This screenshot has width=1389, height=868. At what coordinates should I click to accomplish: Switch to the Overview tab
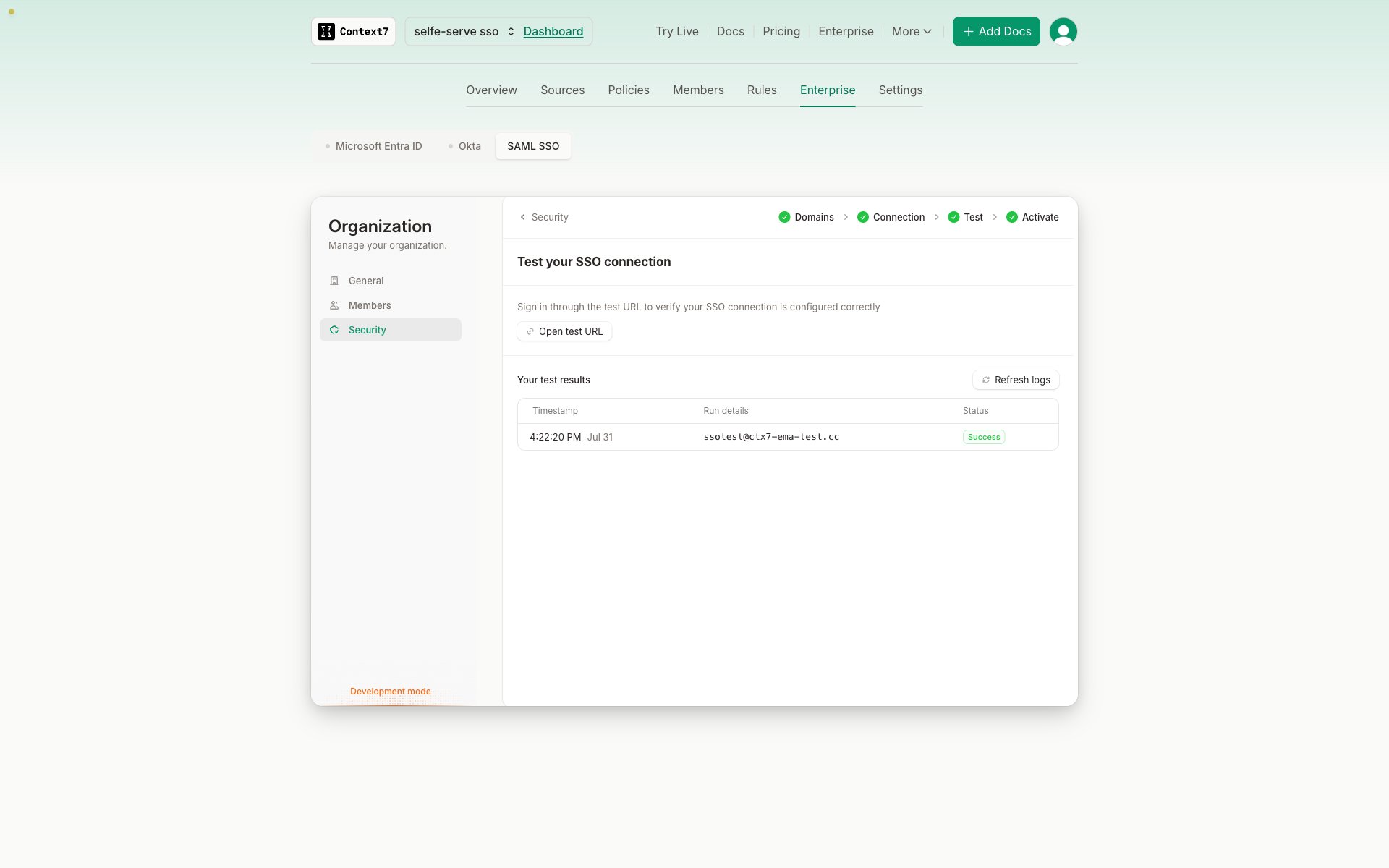[491, 90]
